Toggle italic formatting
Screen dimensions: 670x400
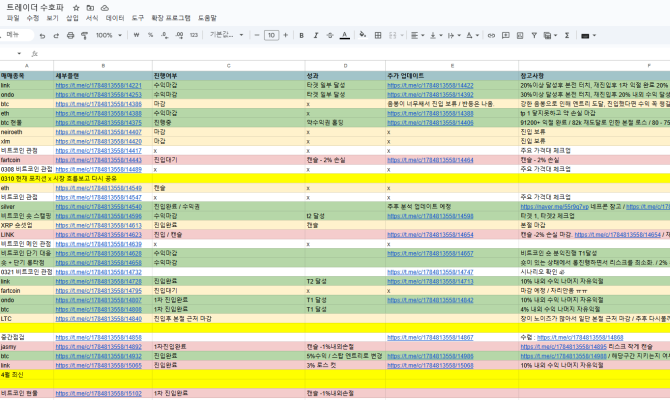click(315, 35)
